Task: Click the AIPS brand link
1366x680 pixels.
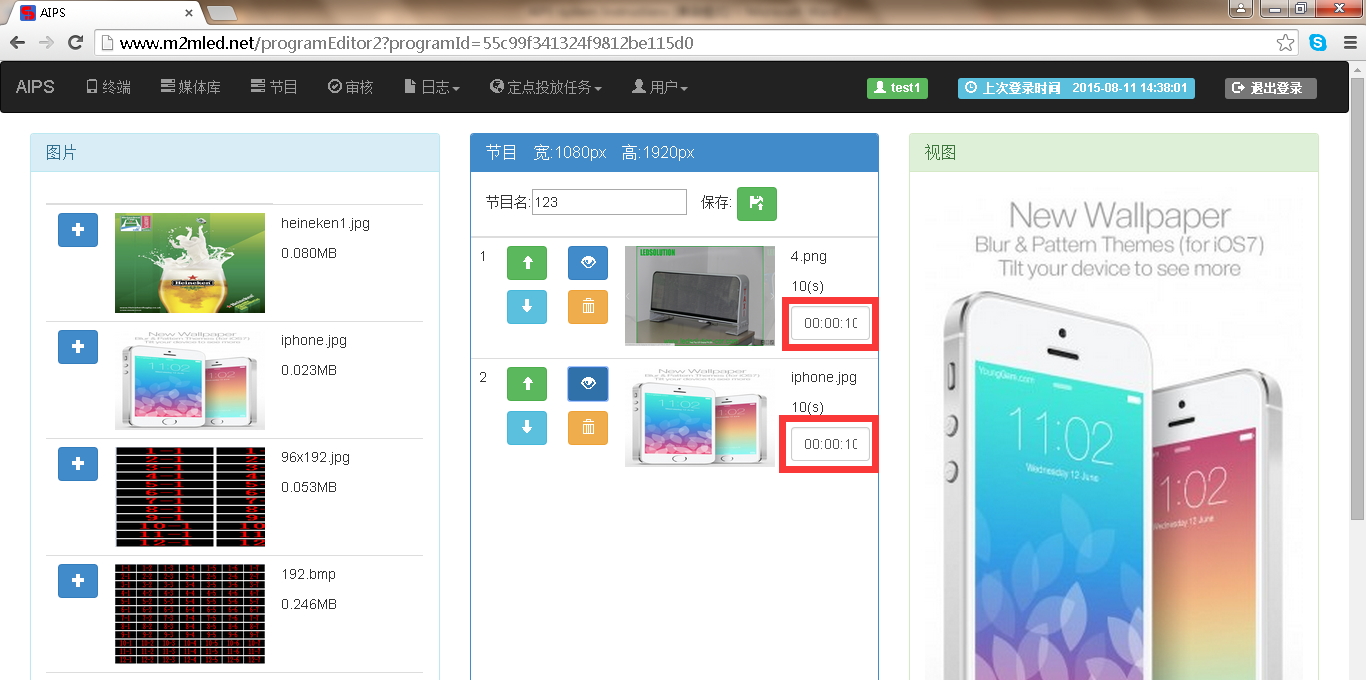Action: pyautogui.click(x=35, y=87)
